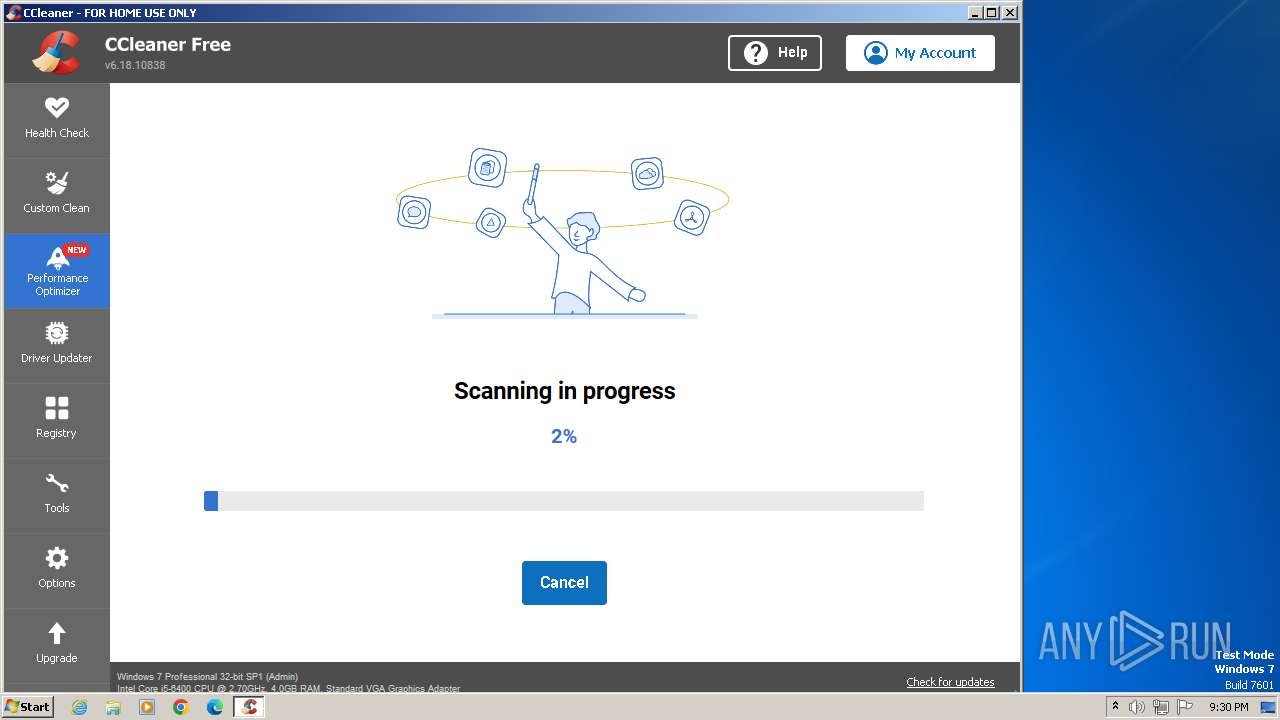The image size is (1280, 720).
Task: Open the Custom Clean section
Action: click(57, 195)
